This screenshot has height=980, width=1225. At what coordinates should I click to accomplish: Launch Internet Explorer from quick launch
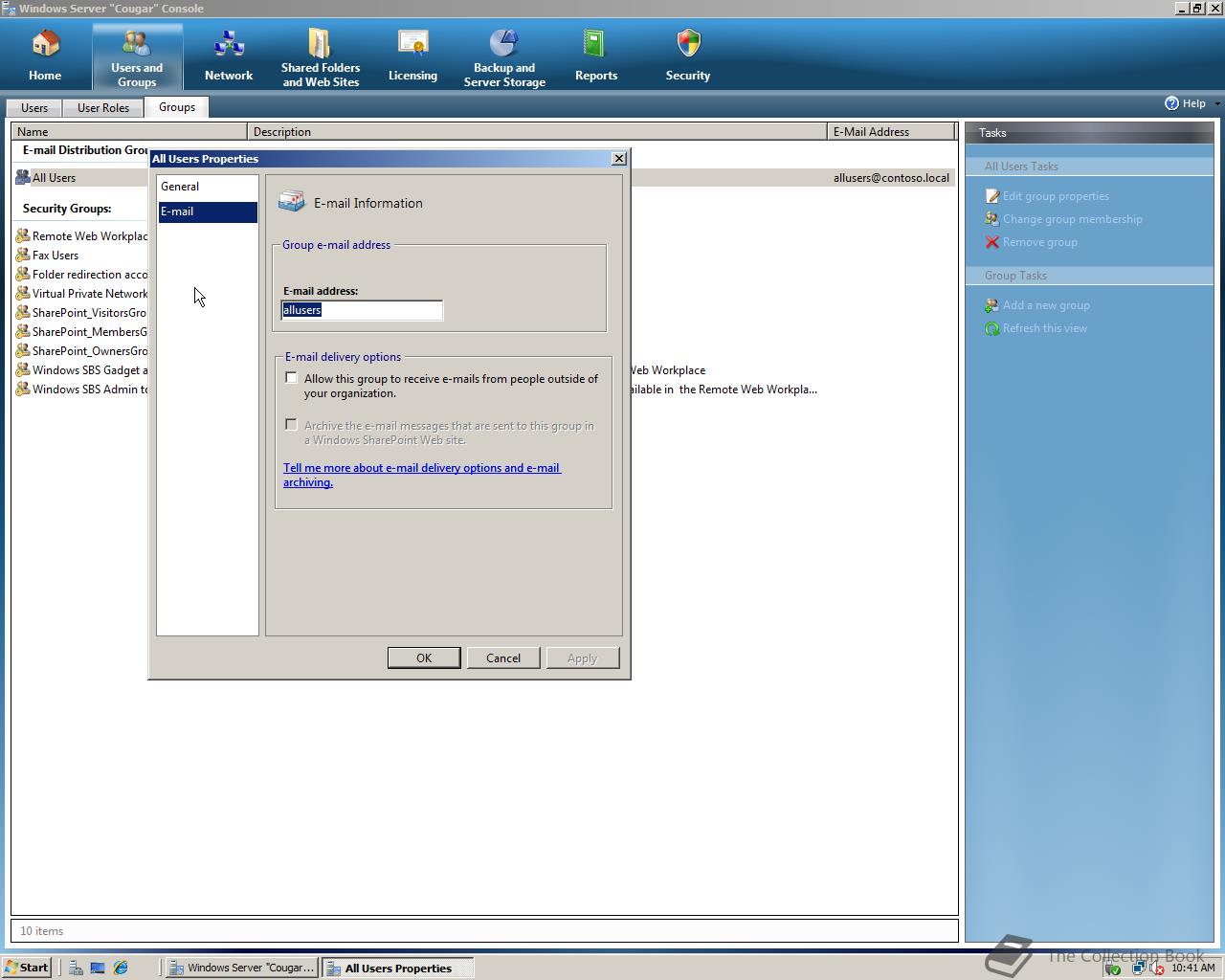pyautogui.click(x=121, y=968)
